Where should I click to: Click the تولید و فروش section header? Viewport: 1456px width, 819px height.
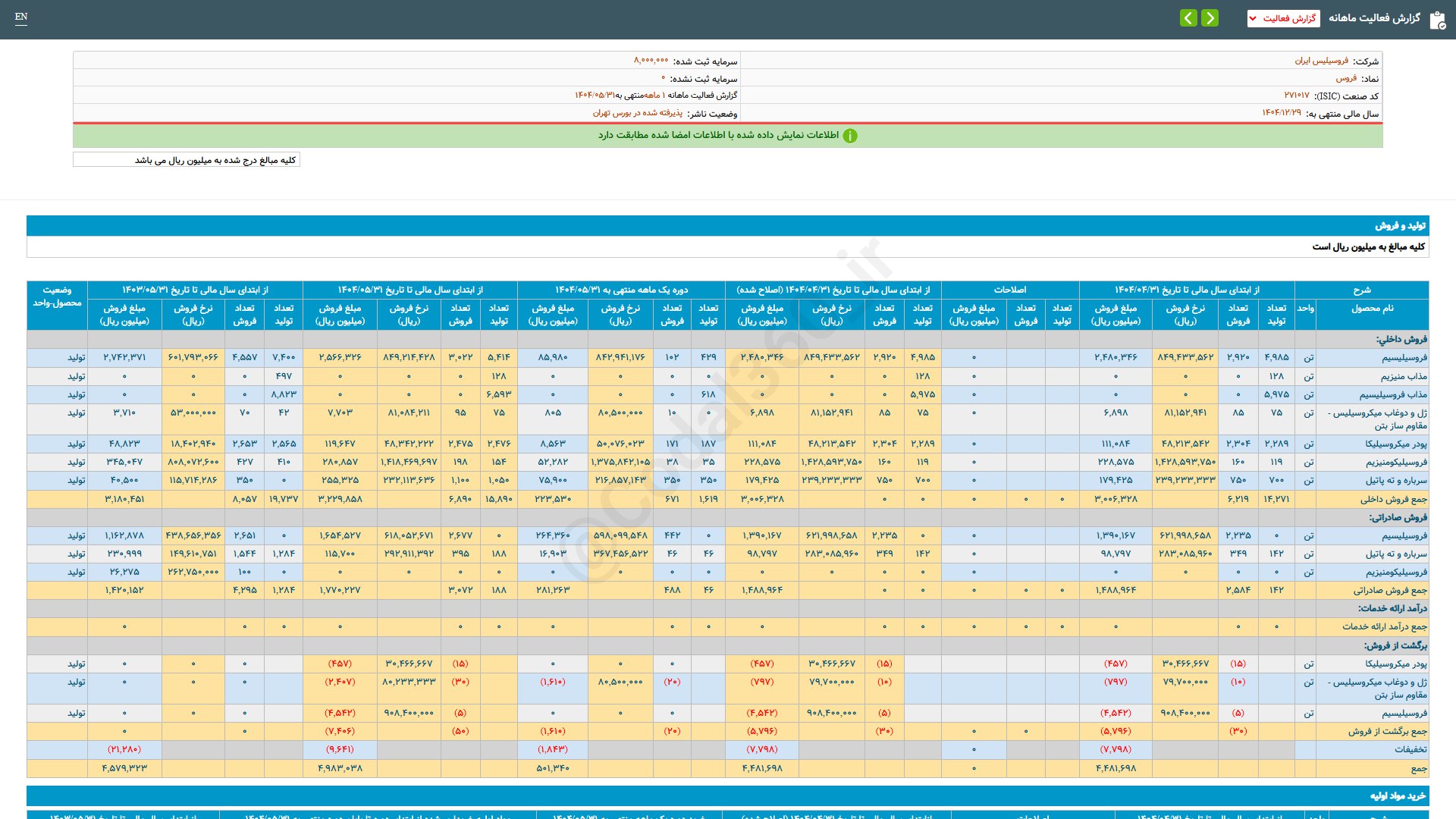click(x=1400, y=226)
